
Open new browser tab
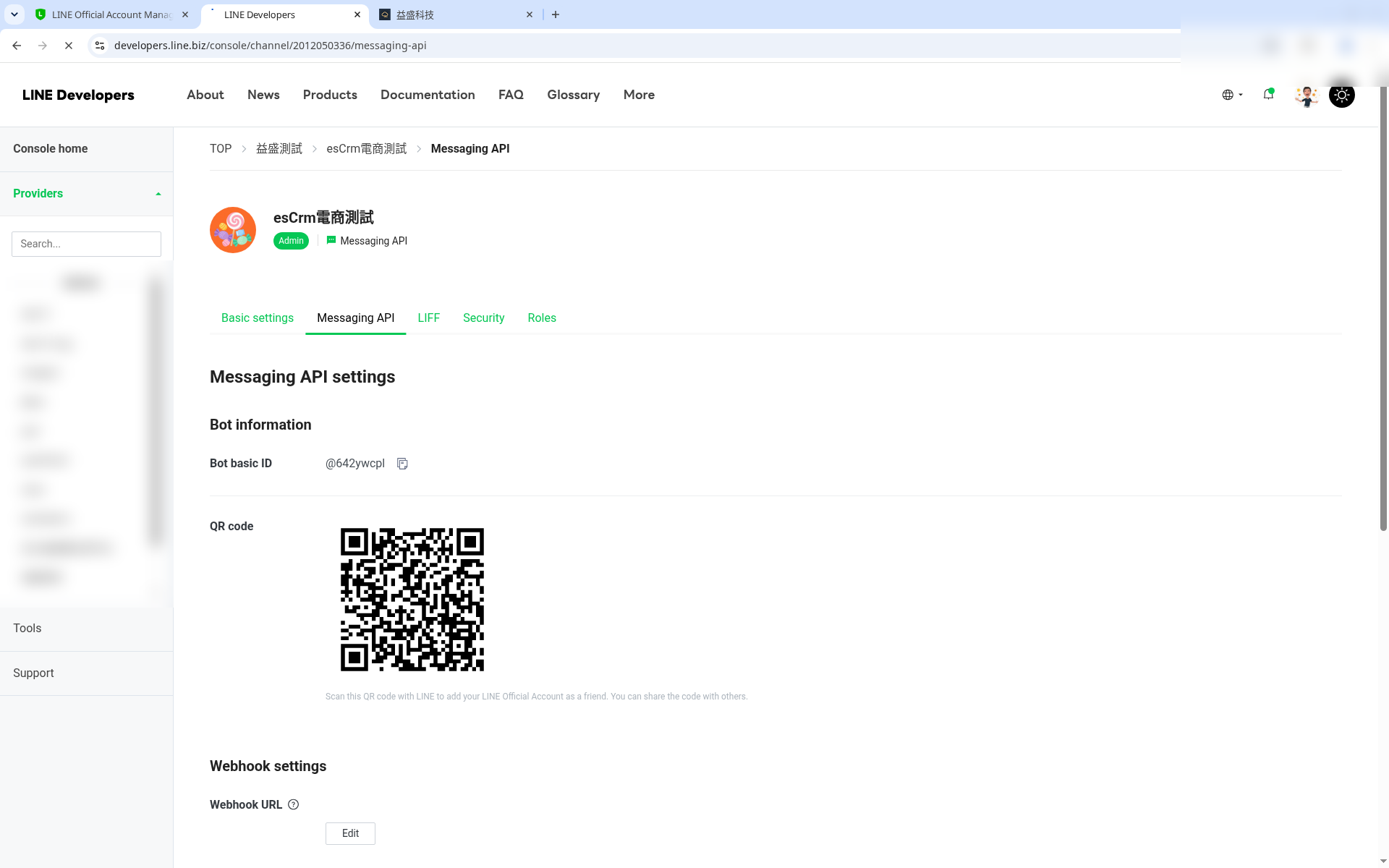pyautogui.click(x=556, y=14)
